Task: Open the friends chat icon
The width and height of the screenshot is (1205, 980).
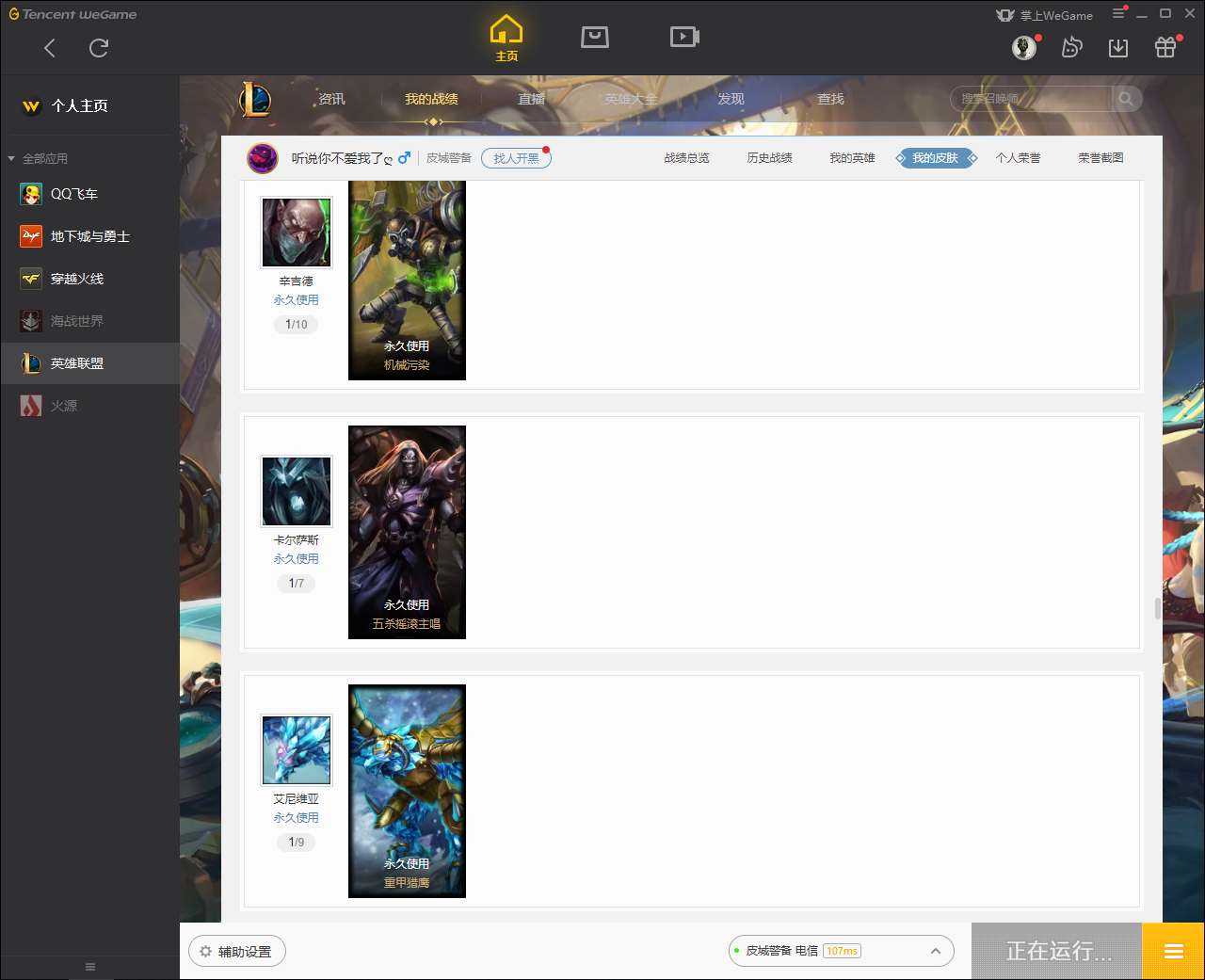Action: tap(1071, 47)
